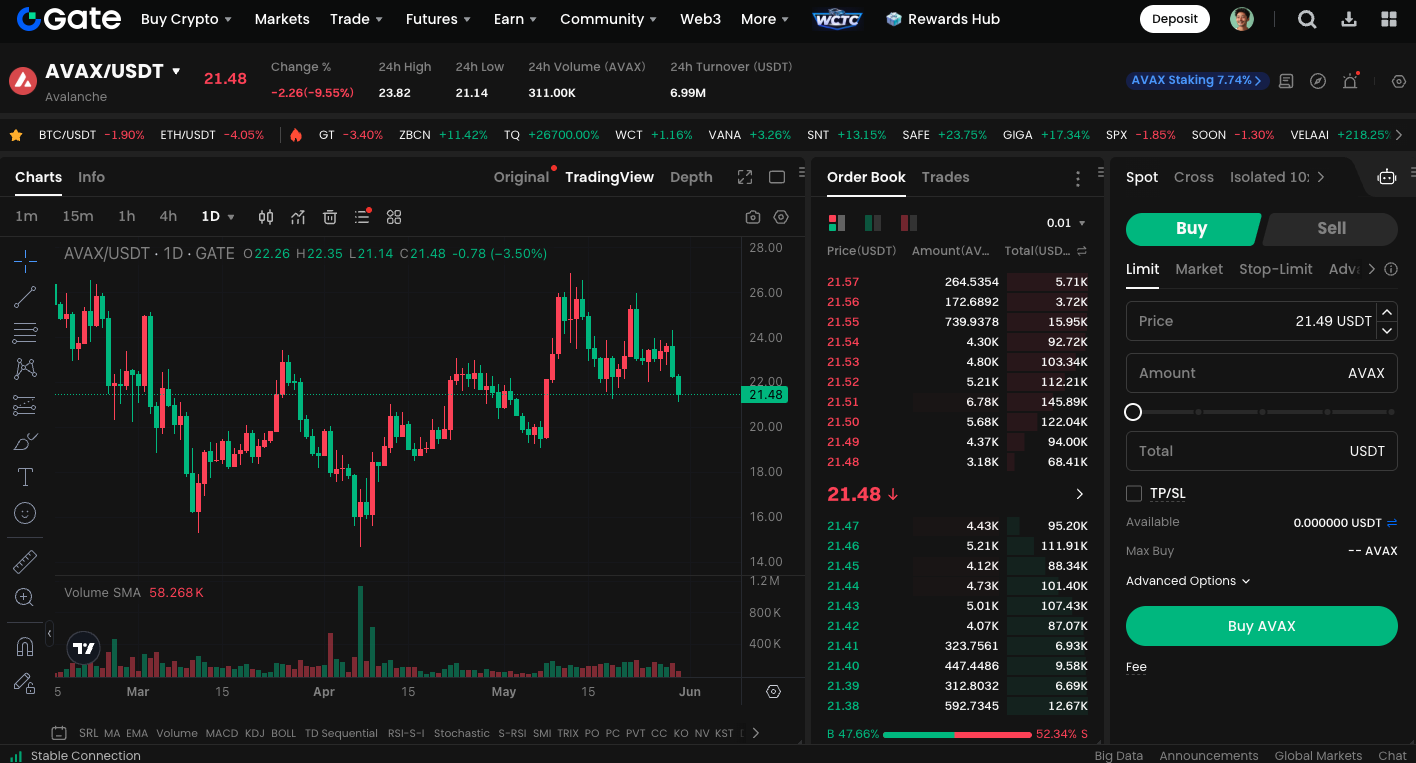Select the crosshair cursor tool
The width and height of the screenshot is (1416, 763).
pos(25,261)
